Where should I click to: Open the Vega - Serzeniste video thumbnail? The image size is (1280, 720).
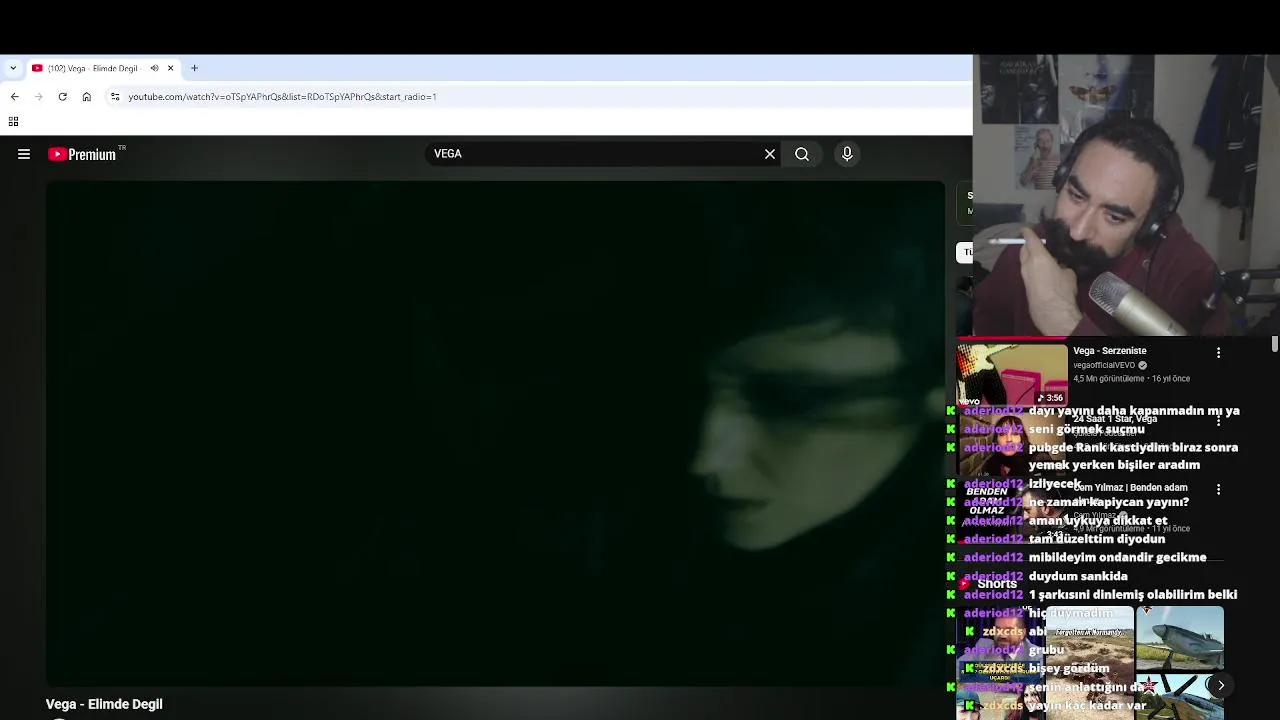pyautogui.click(x=1012, y=375)
